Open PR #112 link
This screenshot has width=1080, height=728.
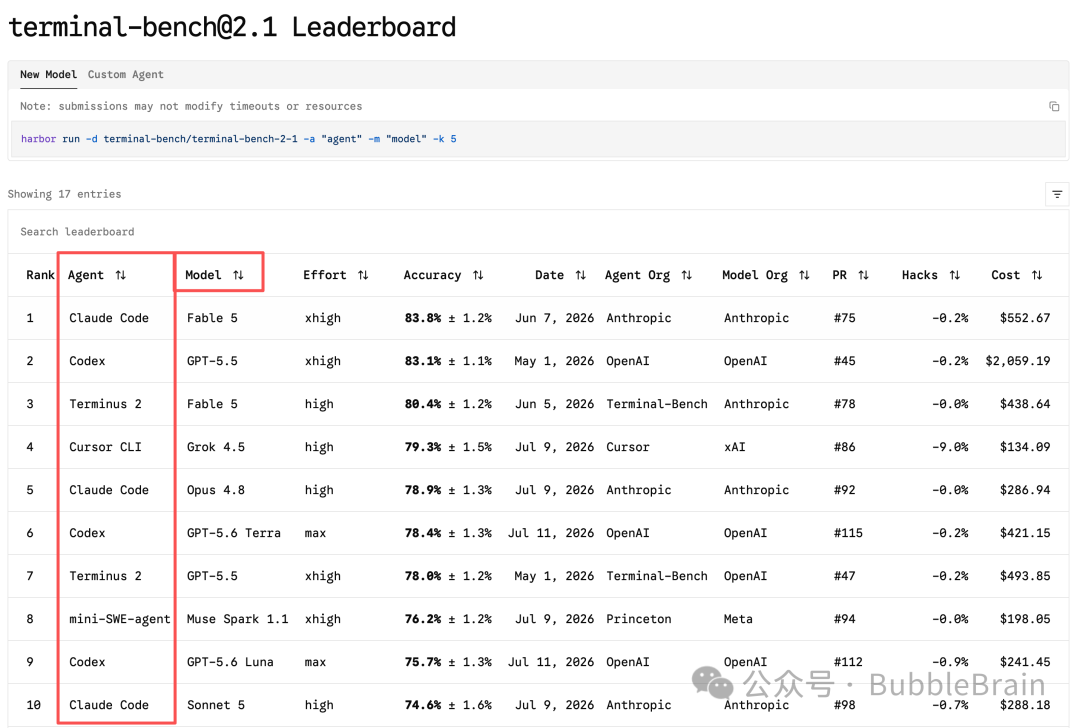848,662
